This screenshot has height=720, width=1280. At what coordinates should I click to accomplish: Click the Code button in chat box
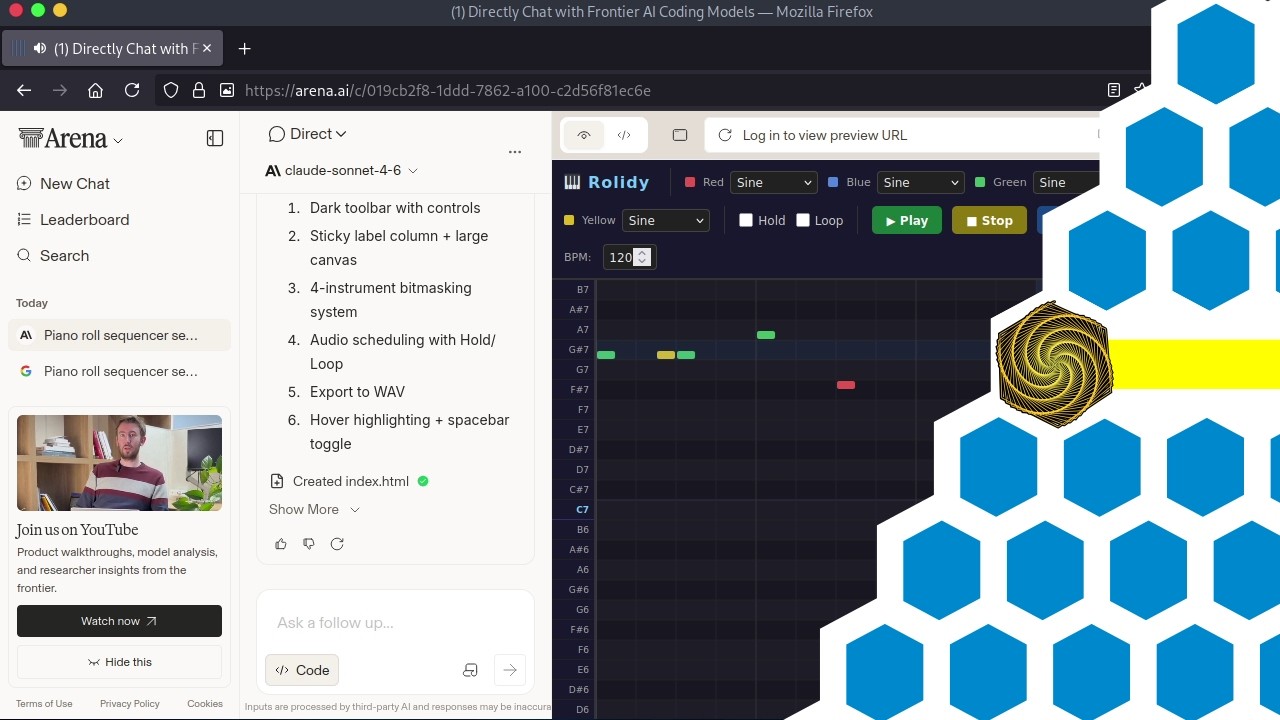coord(302,670)
